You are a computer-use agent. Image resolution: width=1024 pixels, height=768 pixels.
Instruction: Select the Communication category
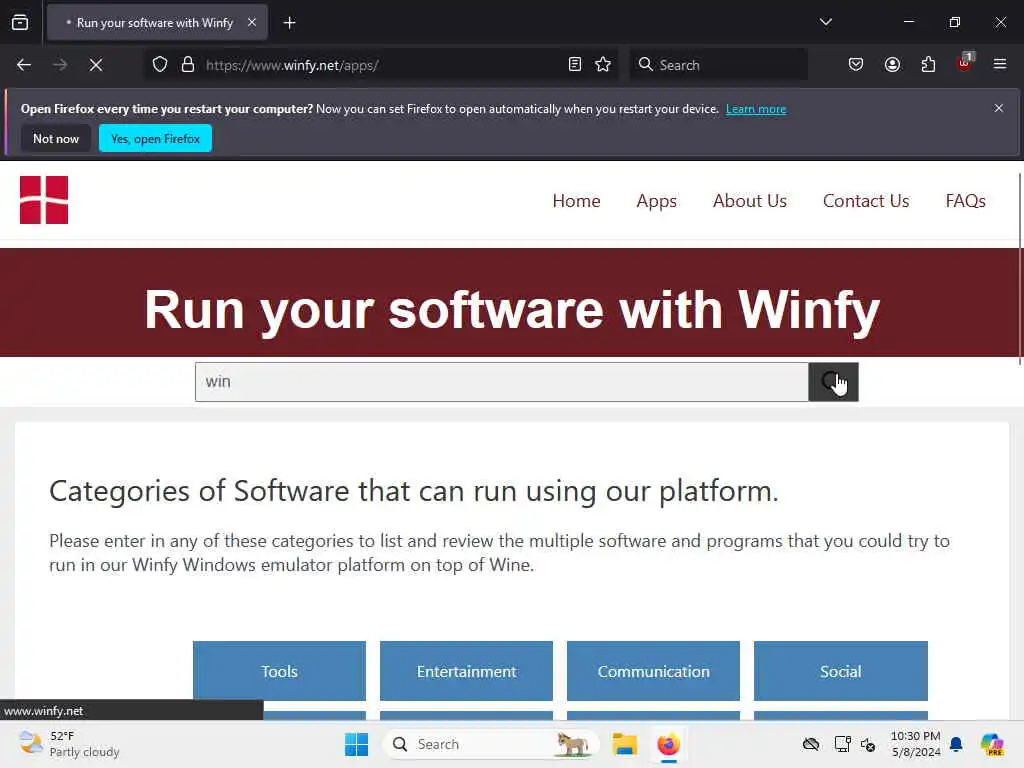[x=653, y=671]
